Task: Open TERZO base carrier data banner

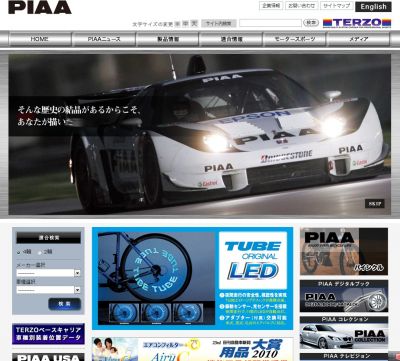Action: point(48,334)
